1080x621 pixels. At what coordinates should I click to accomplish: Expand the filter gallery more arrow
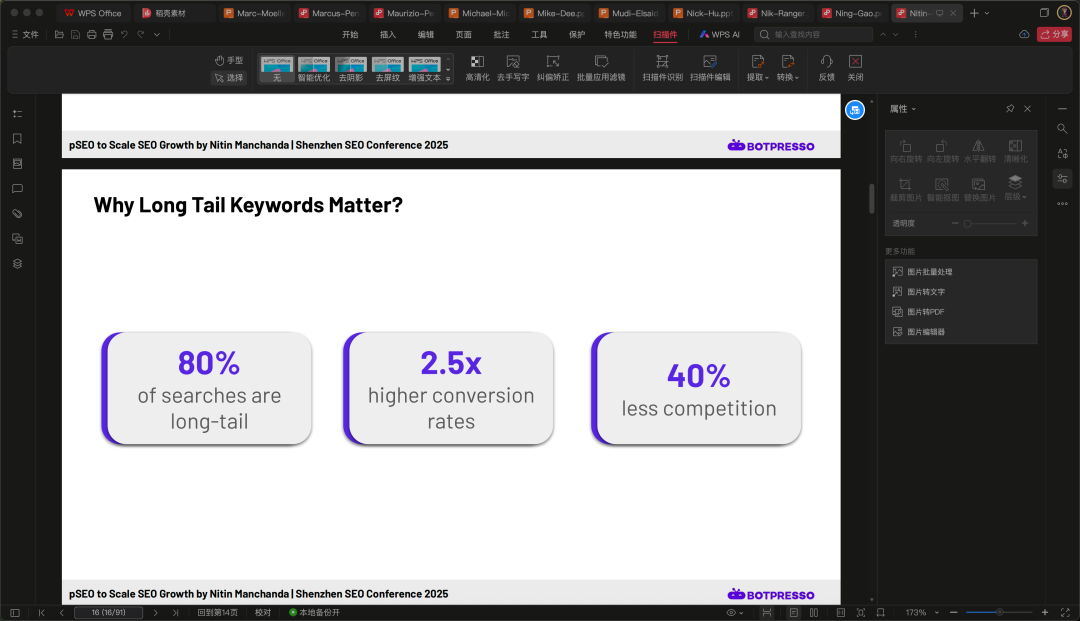pyautogui.click(x=448, y=79)
